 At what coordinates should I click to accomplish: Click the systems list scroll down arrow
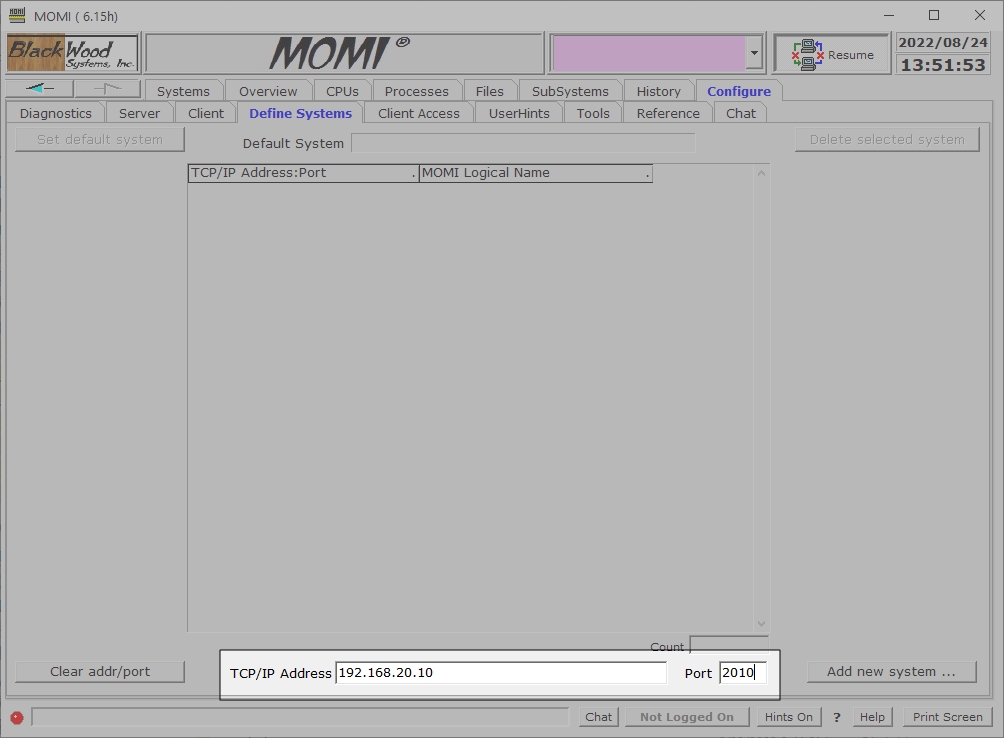coord(761,623)
